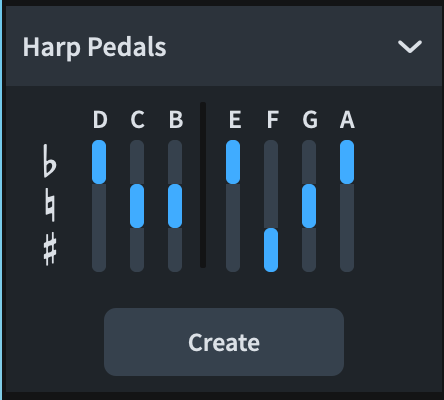
Task: Click the Create button
Action: 224,342
